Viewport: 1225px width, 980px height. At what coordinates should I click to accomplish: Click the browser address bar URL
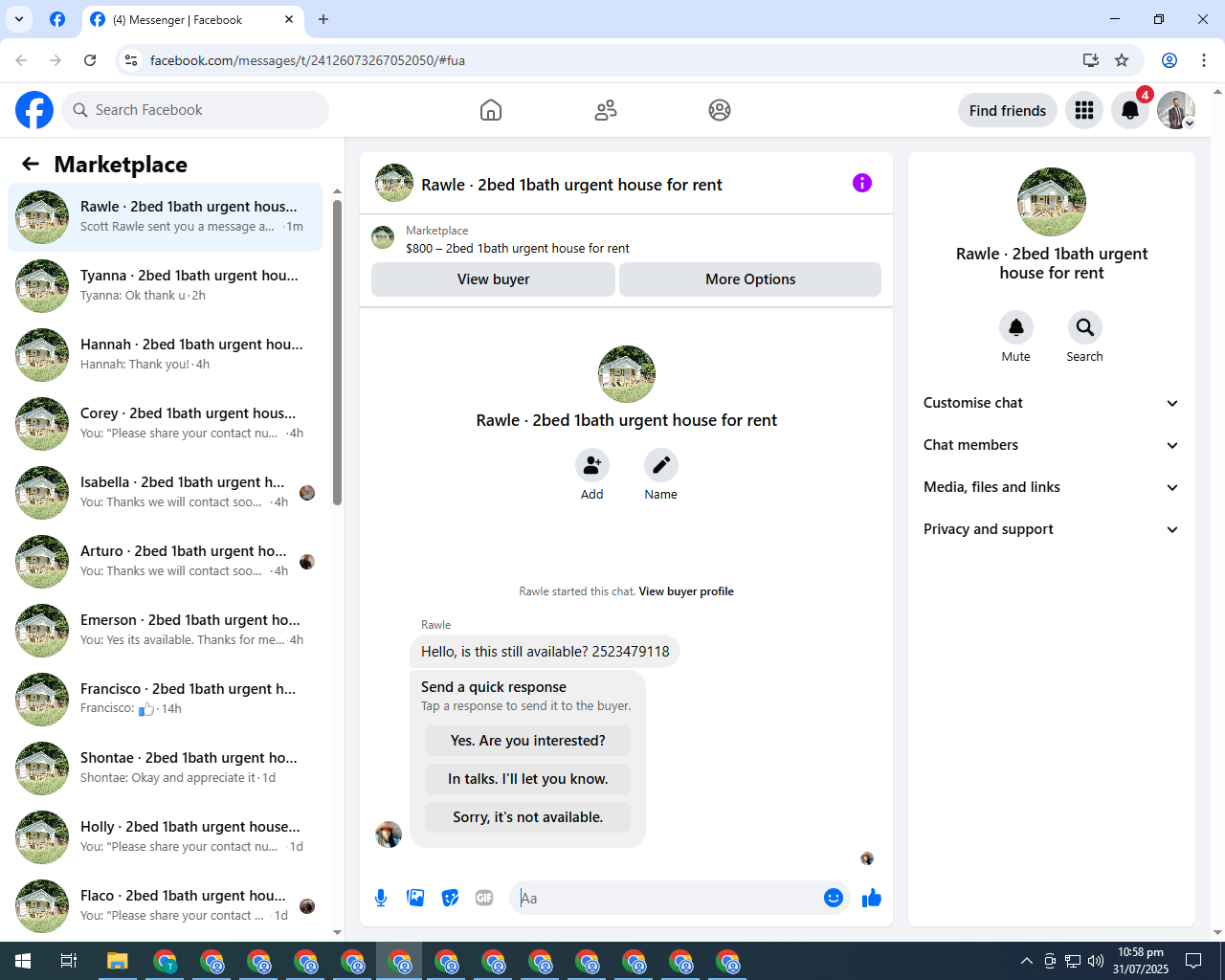coord(307,60)
